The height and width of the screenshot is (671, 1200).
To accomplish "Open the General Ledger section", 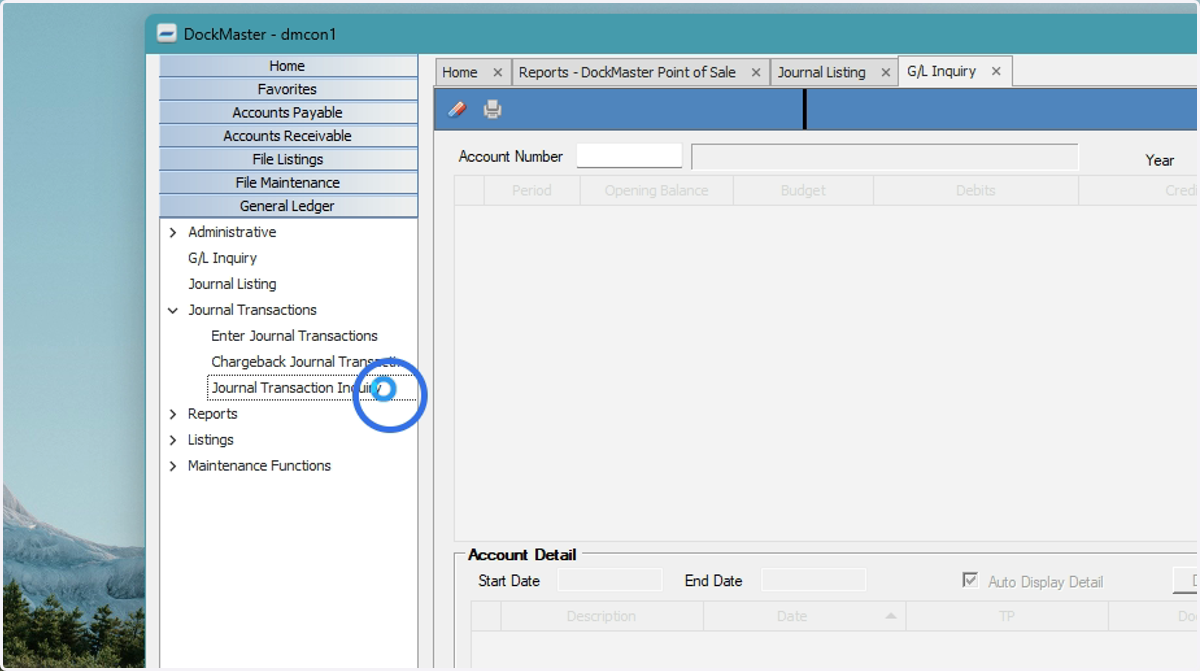I will (x=288, y=206).
